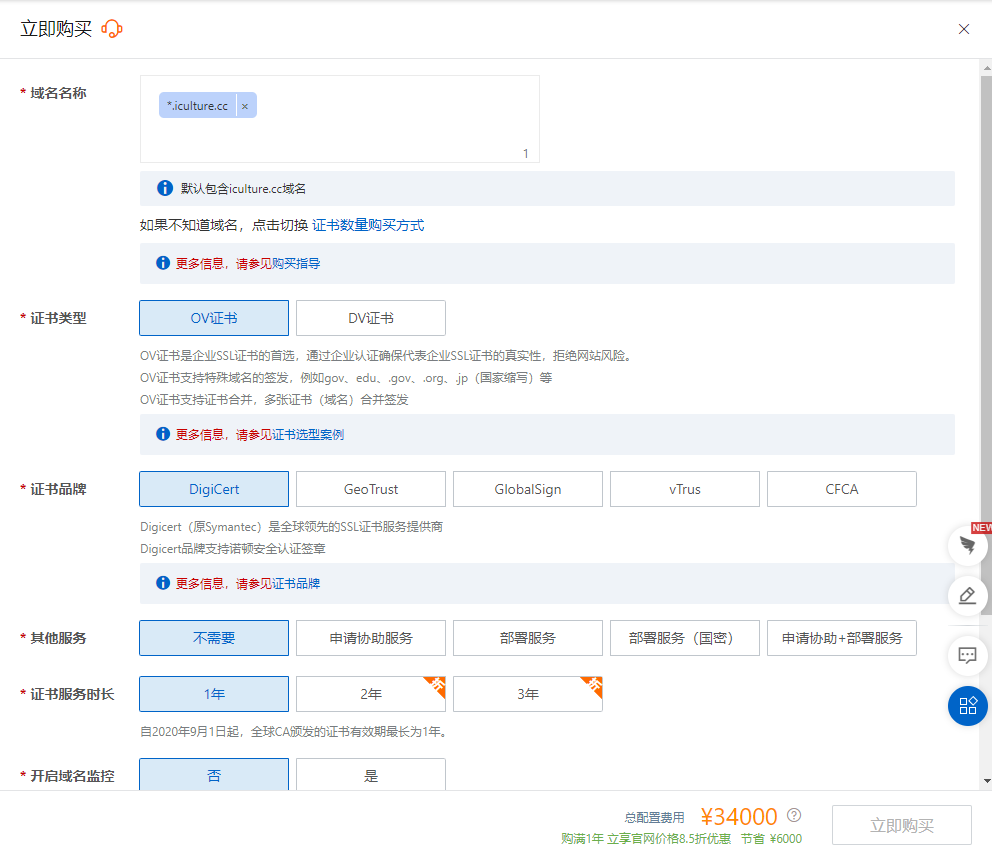992x848 pixels.
Task: Choose CFCA brand
Action: click(841, 489)
